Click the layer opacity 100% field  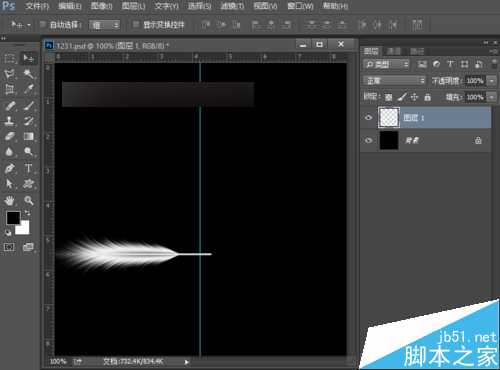pyautogui.click(x=475, y=81)
